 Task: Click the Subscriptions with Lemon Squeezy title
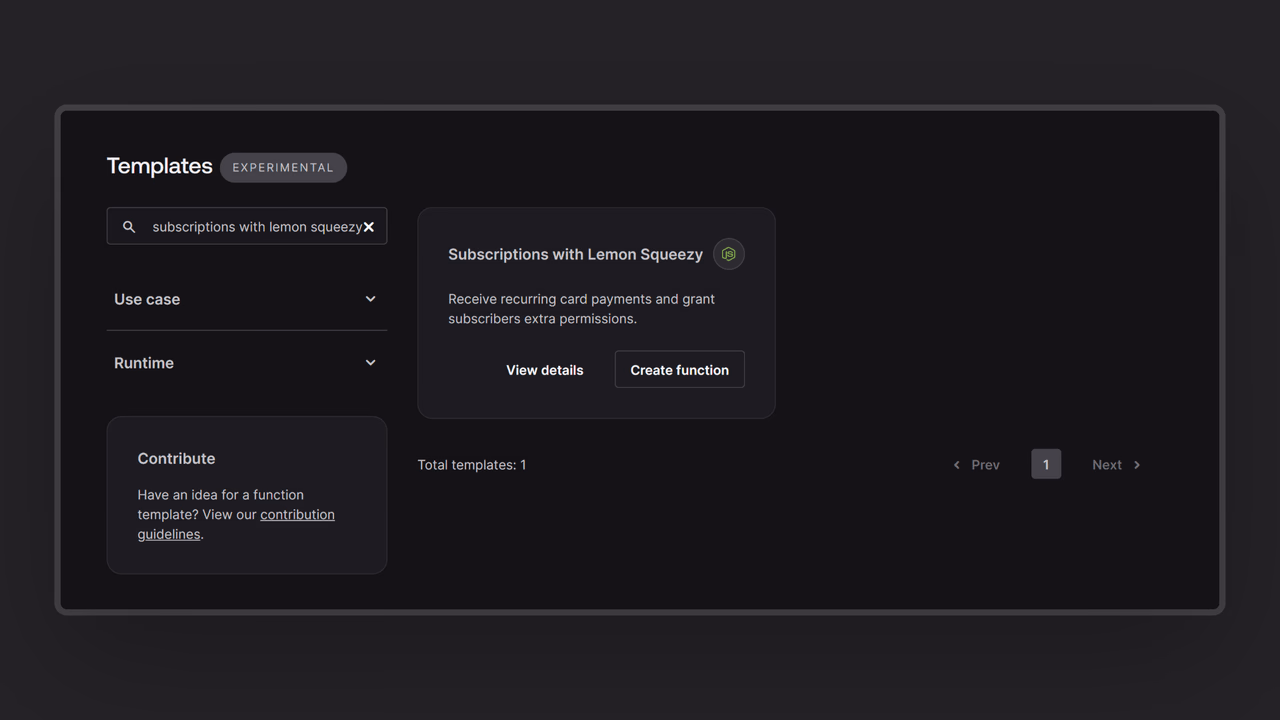tap(576, 254)
